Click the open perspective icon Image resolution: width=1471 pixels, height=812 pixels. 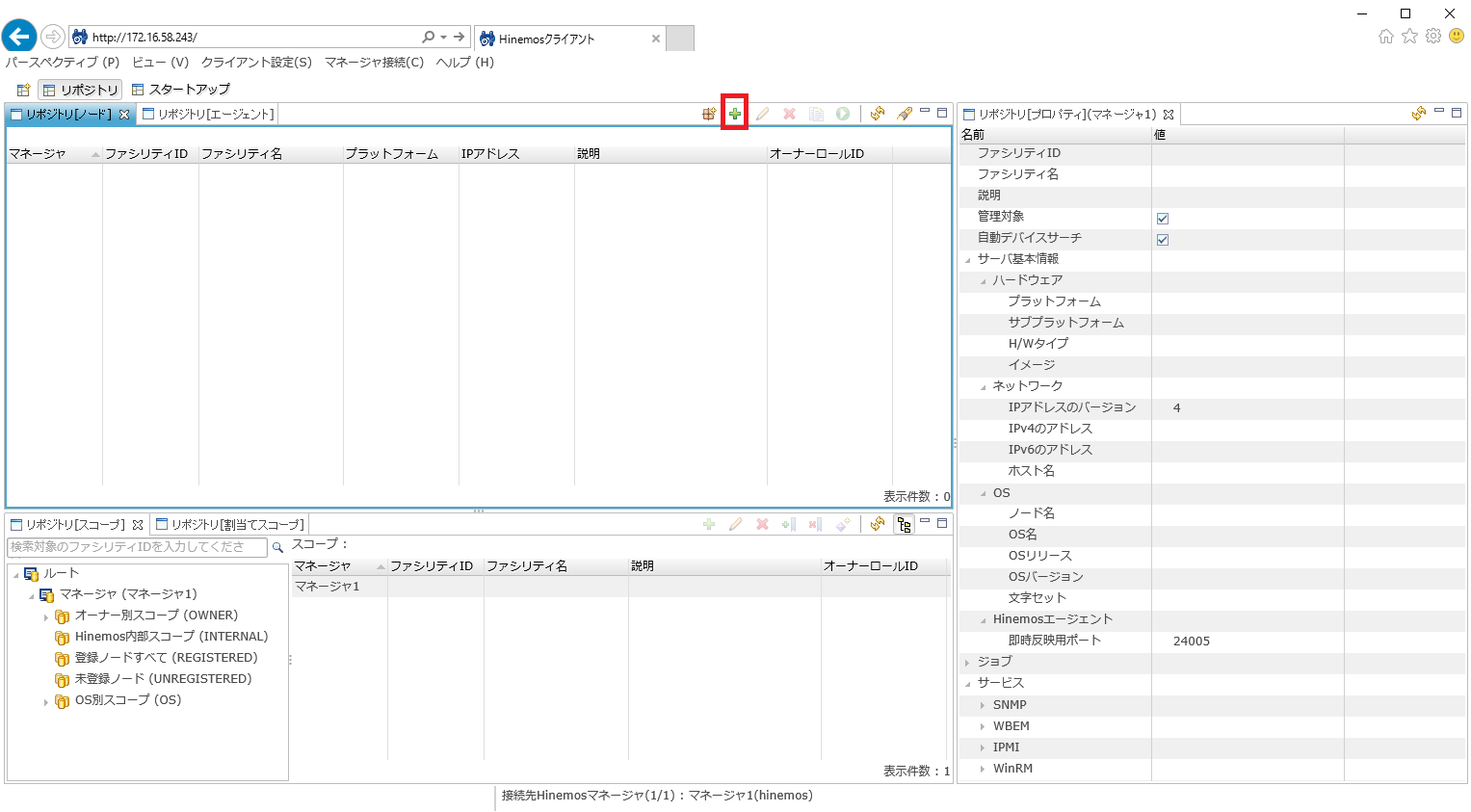(x=24, y=90)
